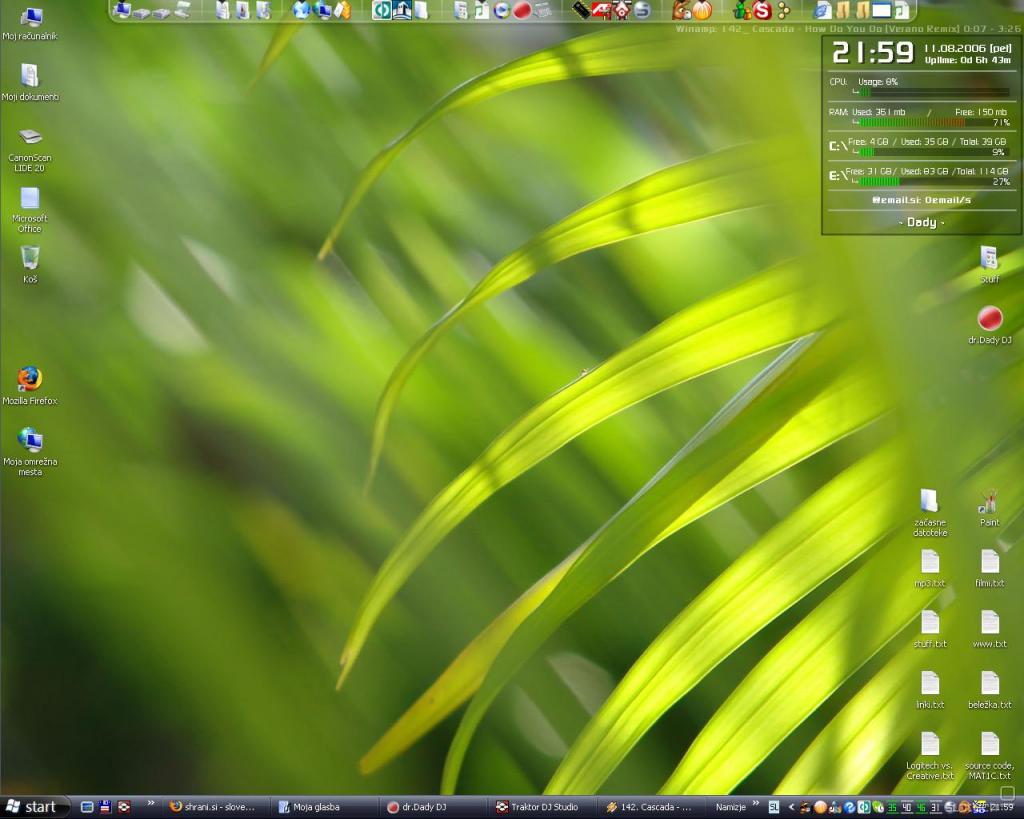Click the Traktor quick launch icon
This screenshot has height=819, width=1024.
tap(123, 807)
